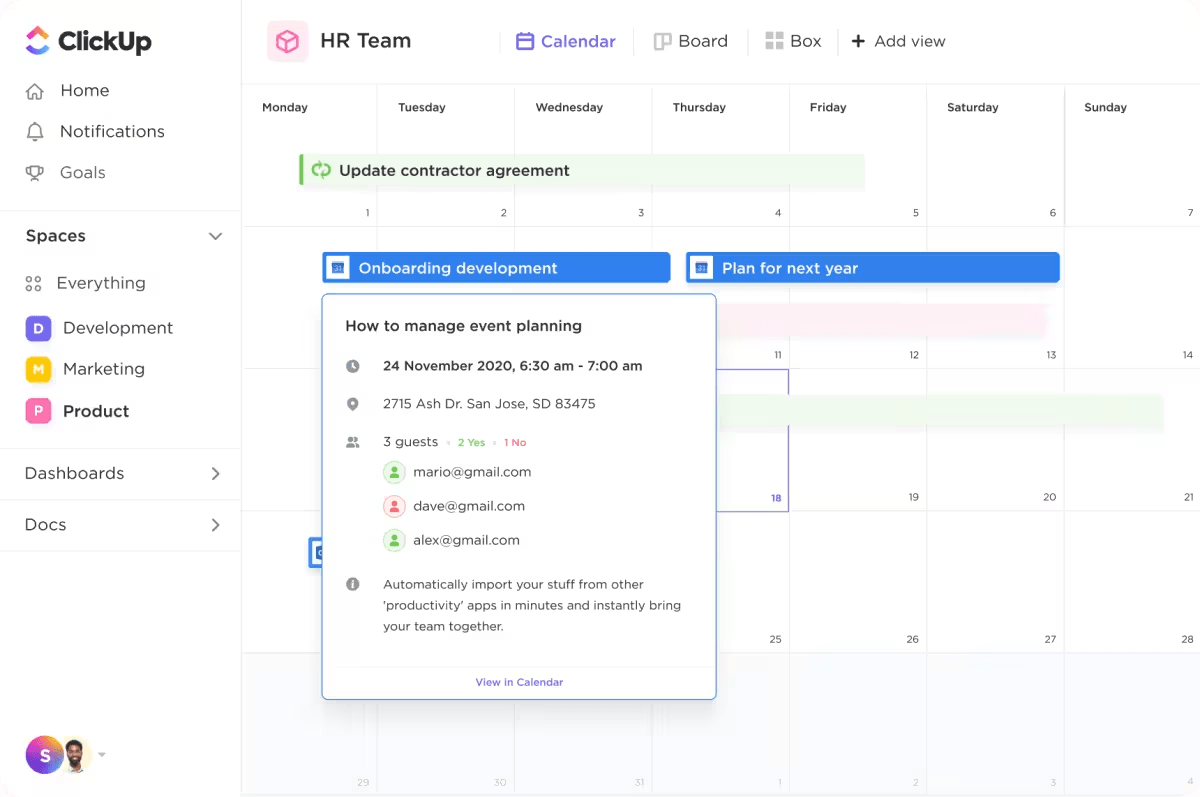Click the S user avatar
This screenshot has height=797, width=1200.
43,755
